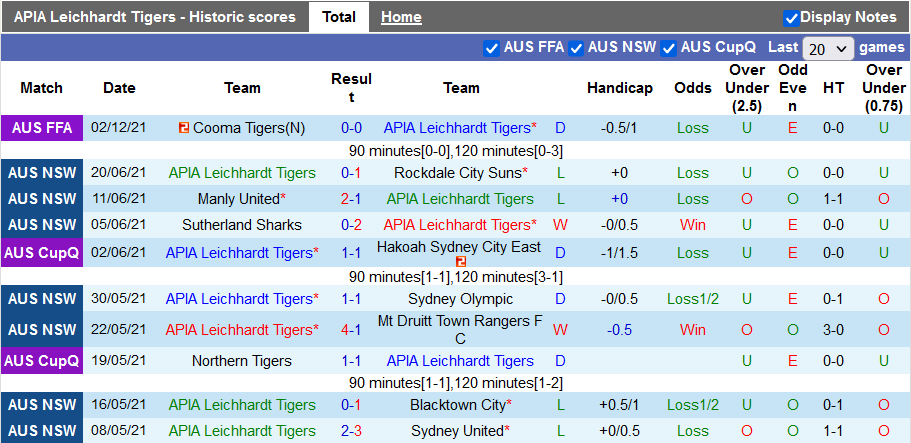Select the Total tab
Screen dimensions: 911x443
click(339, 17)
